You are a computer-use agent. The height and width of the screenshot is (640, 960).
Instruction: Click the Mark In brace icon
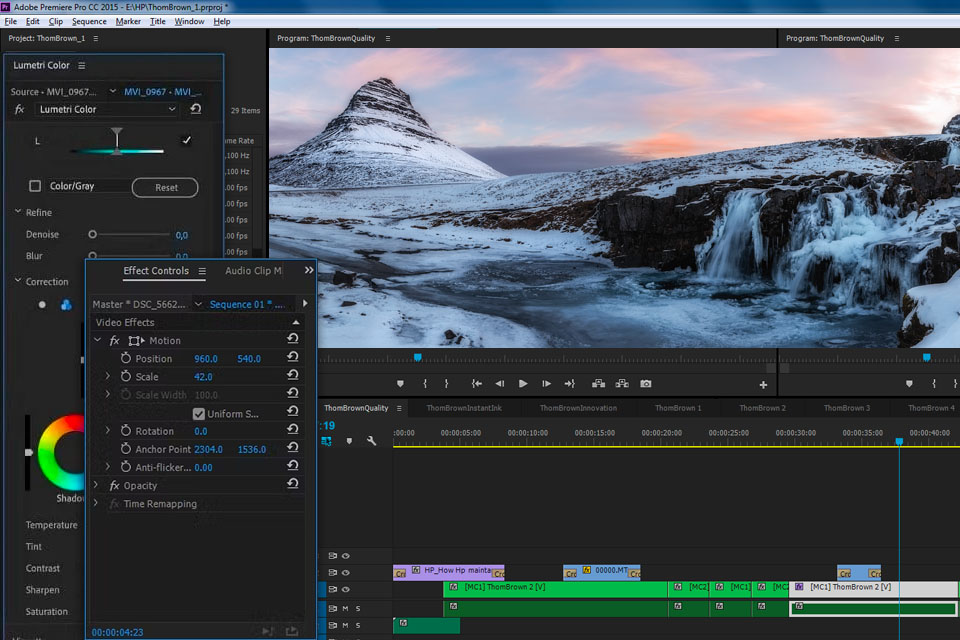coord(425,383)
